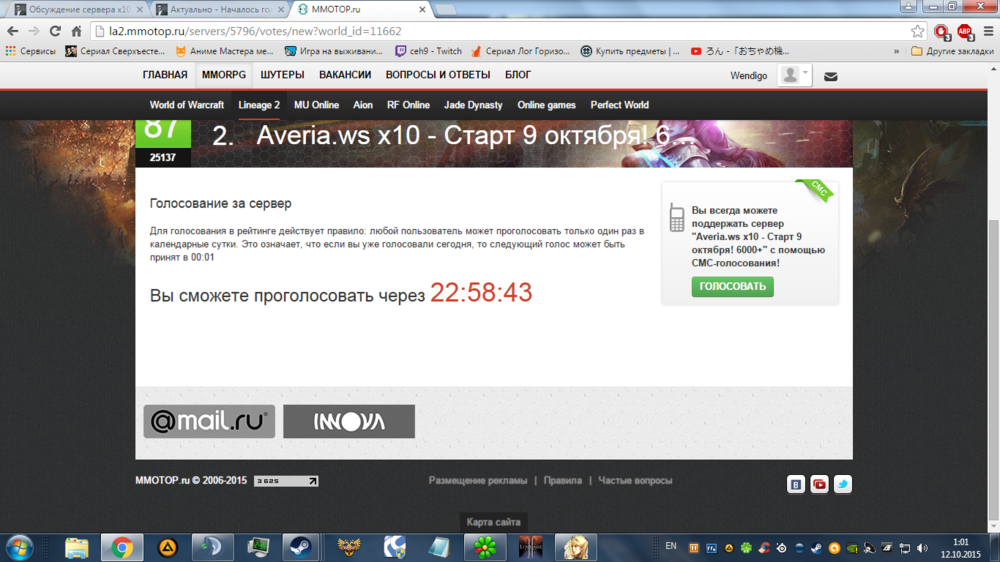Viewport: 1000px width, 562px height.
Task: Click the mail.ru partner banner
Action: pyautogui.click(x=209, y=422)
